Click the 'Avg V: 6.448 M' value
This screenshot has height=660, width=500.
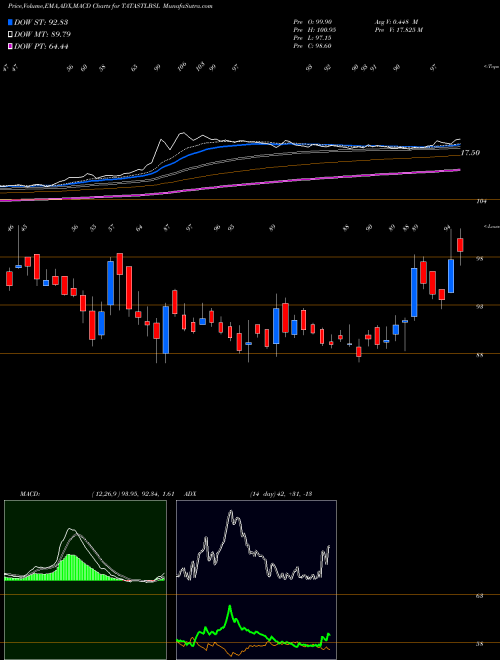click(396, 22)
